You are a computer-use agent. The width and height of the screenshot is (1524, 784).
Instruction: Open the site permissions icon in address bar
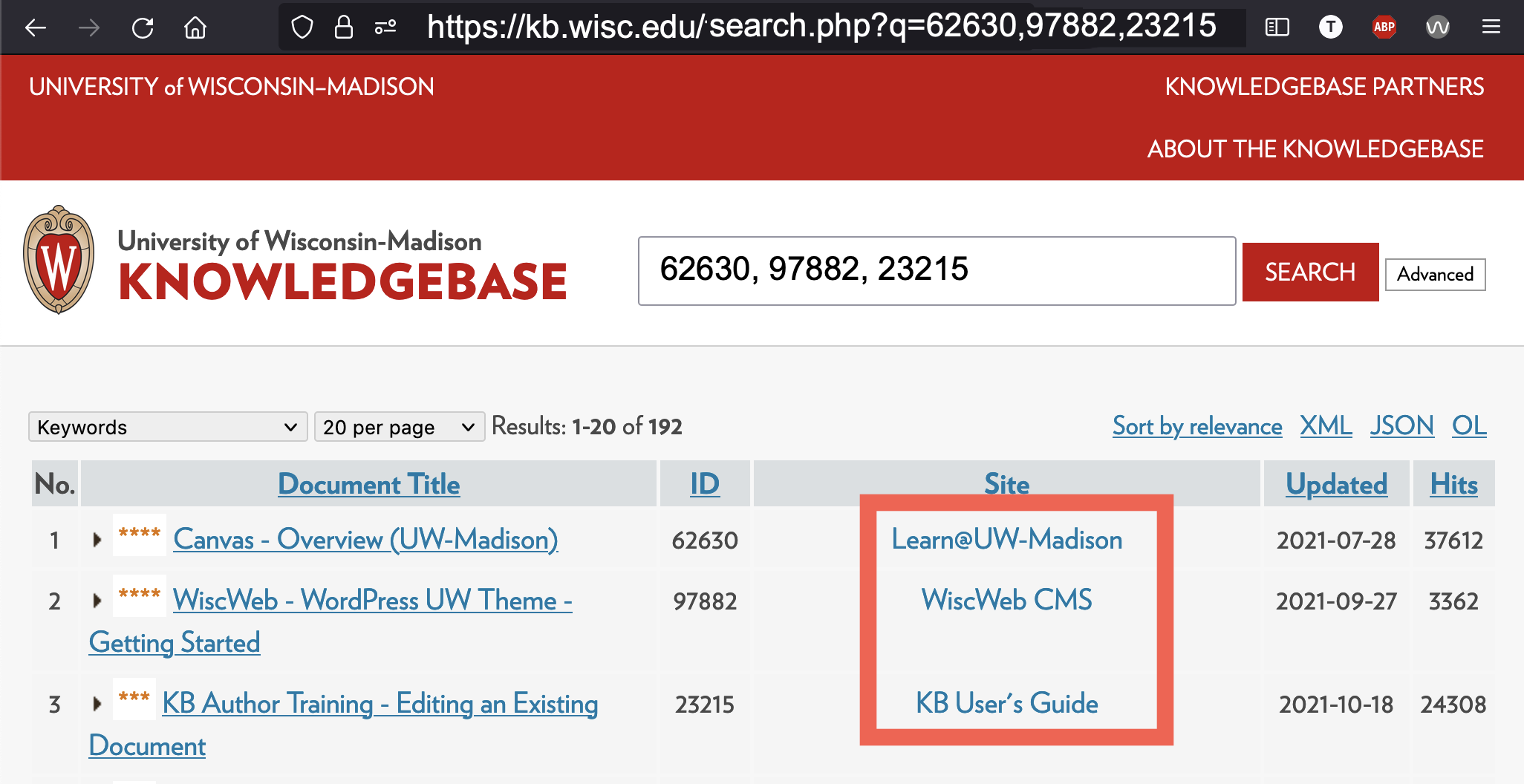pyautogui.click(x=385, y=27)
